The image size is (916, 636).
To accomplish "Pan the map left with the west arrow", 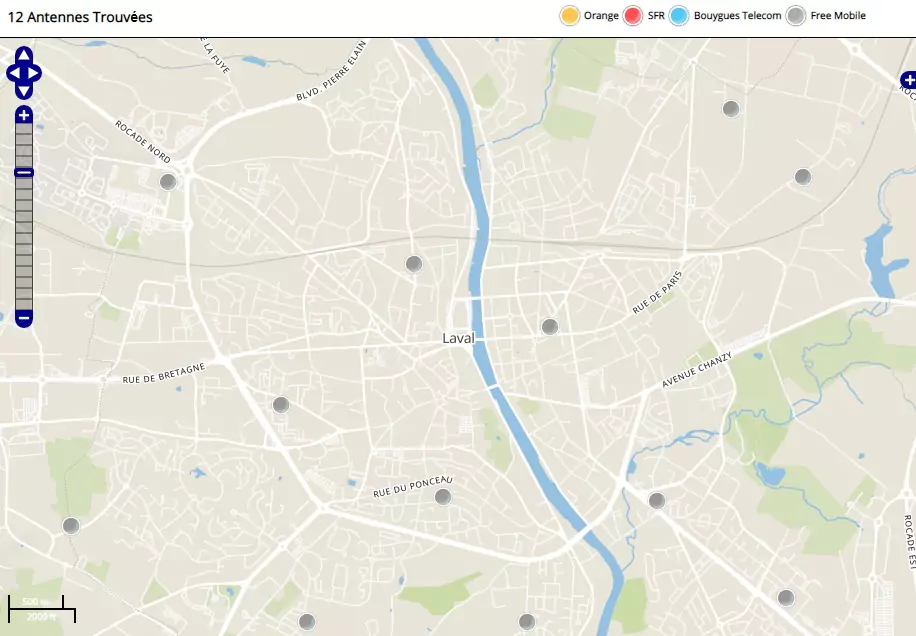I will pos(13,73).
